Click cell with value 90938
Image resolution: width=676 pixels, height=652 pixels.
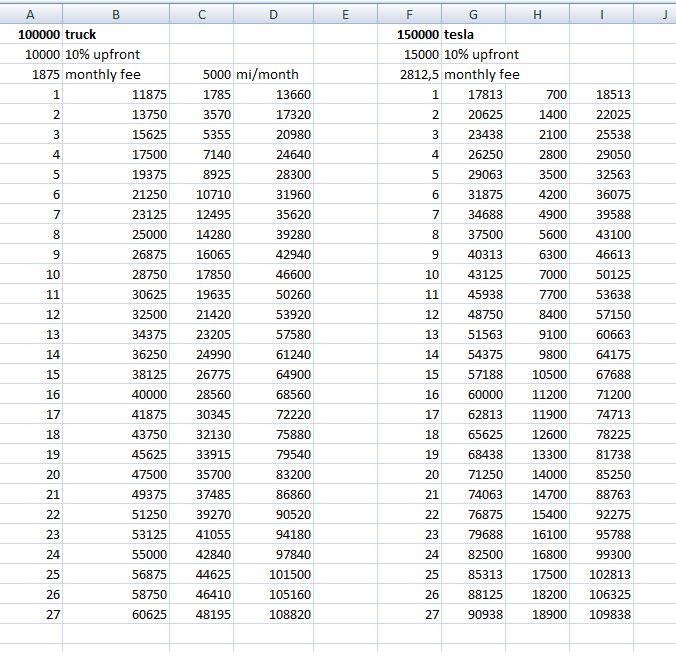click(x=473, y=614)
